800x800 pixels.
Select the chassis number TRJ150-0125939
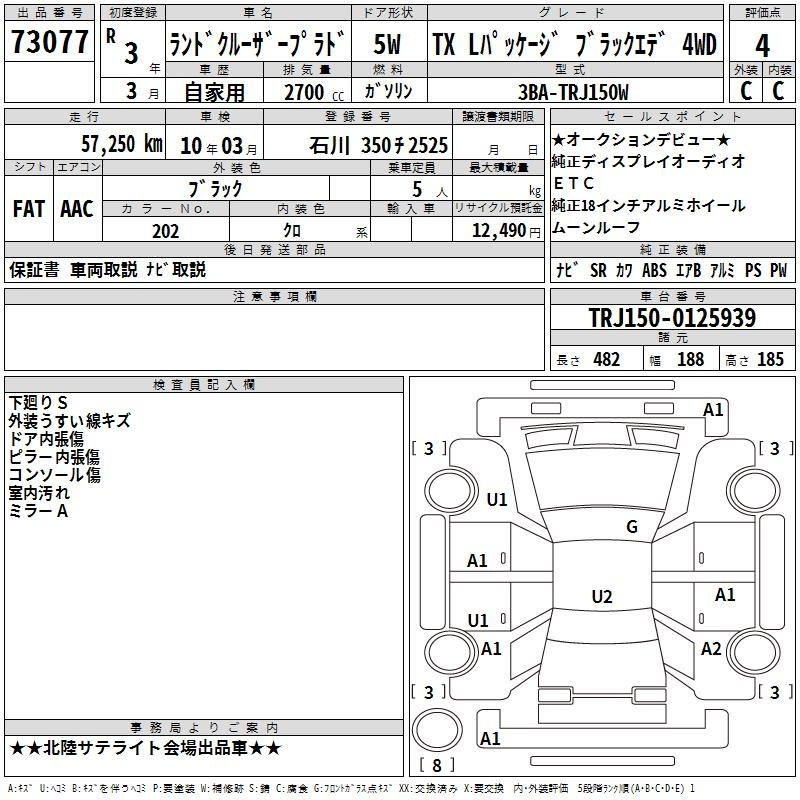pyautogui.click(x=672, y=317)
